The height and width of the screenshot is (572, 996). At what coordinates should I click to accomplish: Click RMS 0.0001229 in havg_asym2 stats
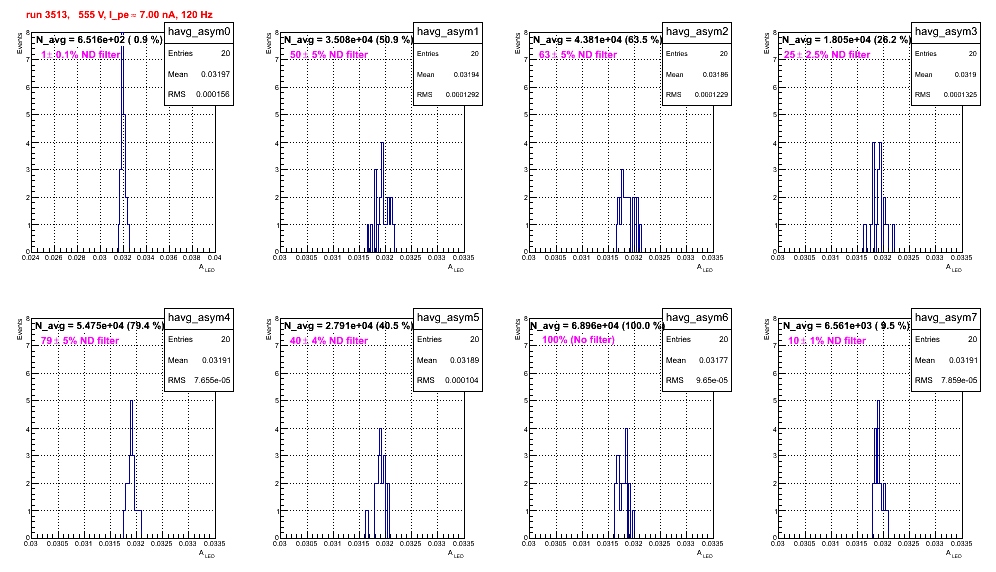pos(697,95)
